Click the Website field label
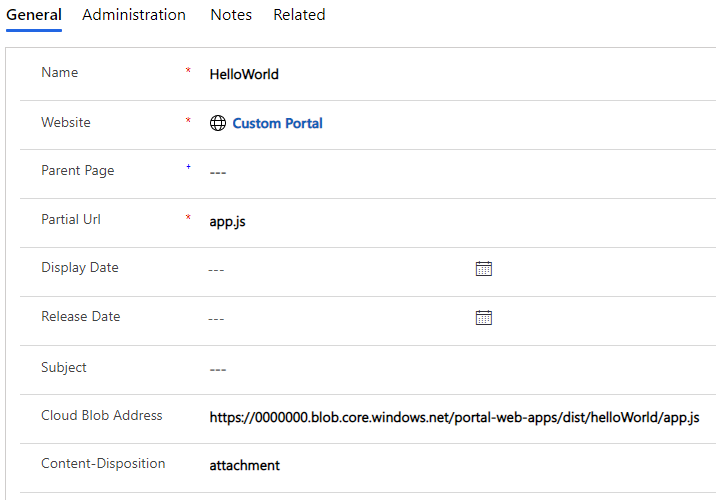 tap(66, 122)
